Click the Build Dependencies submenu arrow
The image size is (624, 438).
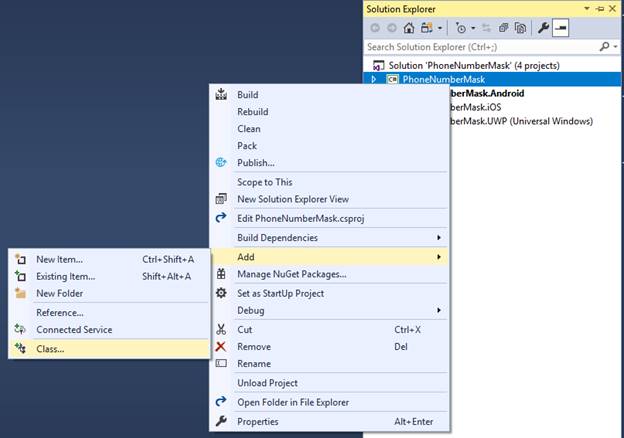pyautogui.click(x=439, y=237)
